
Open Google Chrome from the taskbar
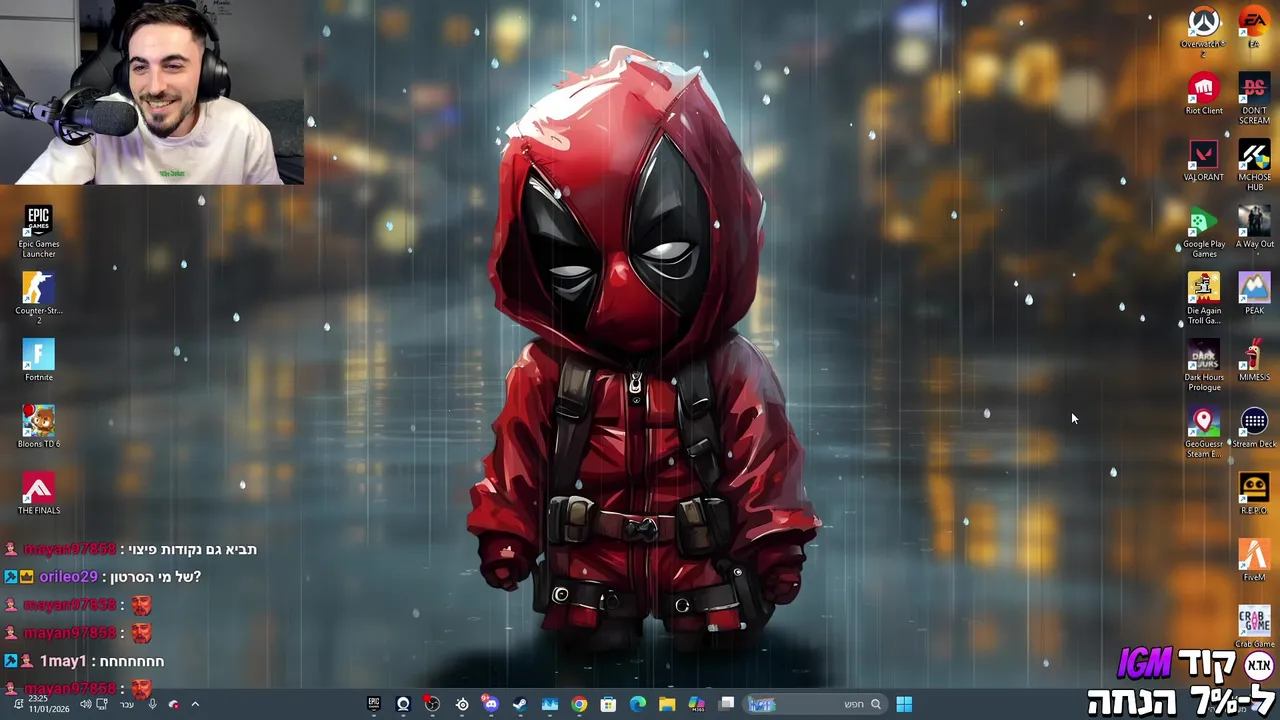click(579, 704)
